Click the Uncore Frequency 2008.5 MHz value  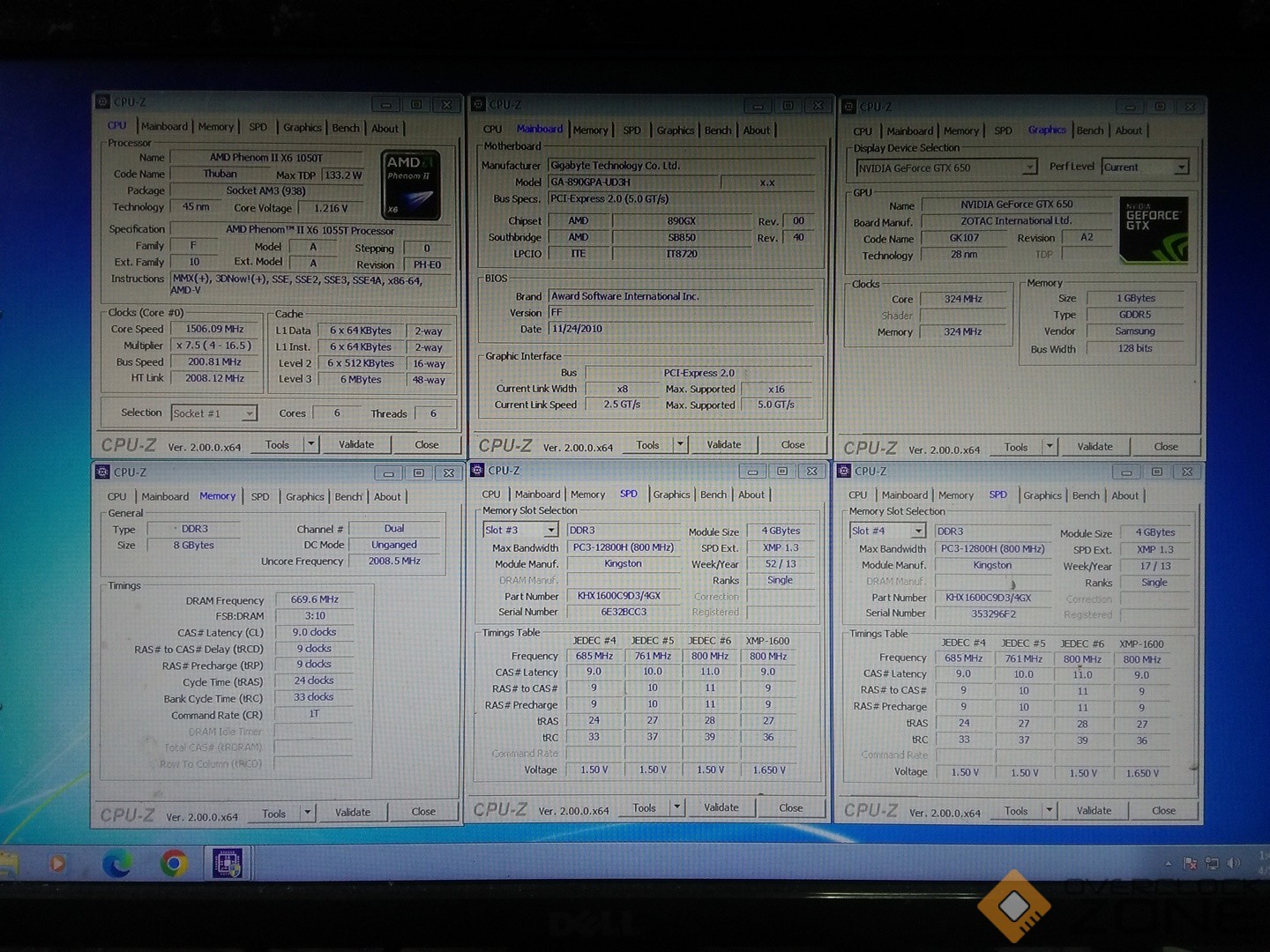[x=394, y=561]
